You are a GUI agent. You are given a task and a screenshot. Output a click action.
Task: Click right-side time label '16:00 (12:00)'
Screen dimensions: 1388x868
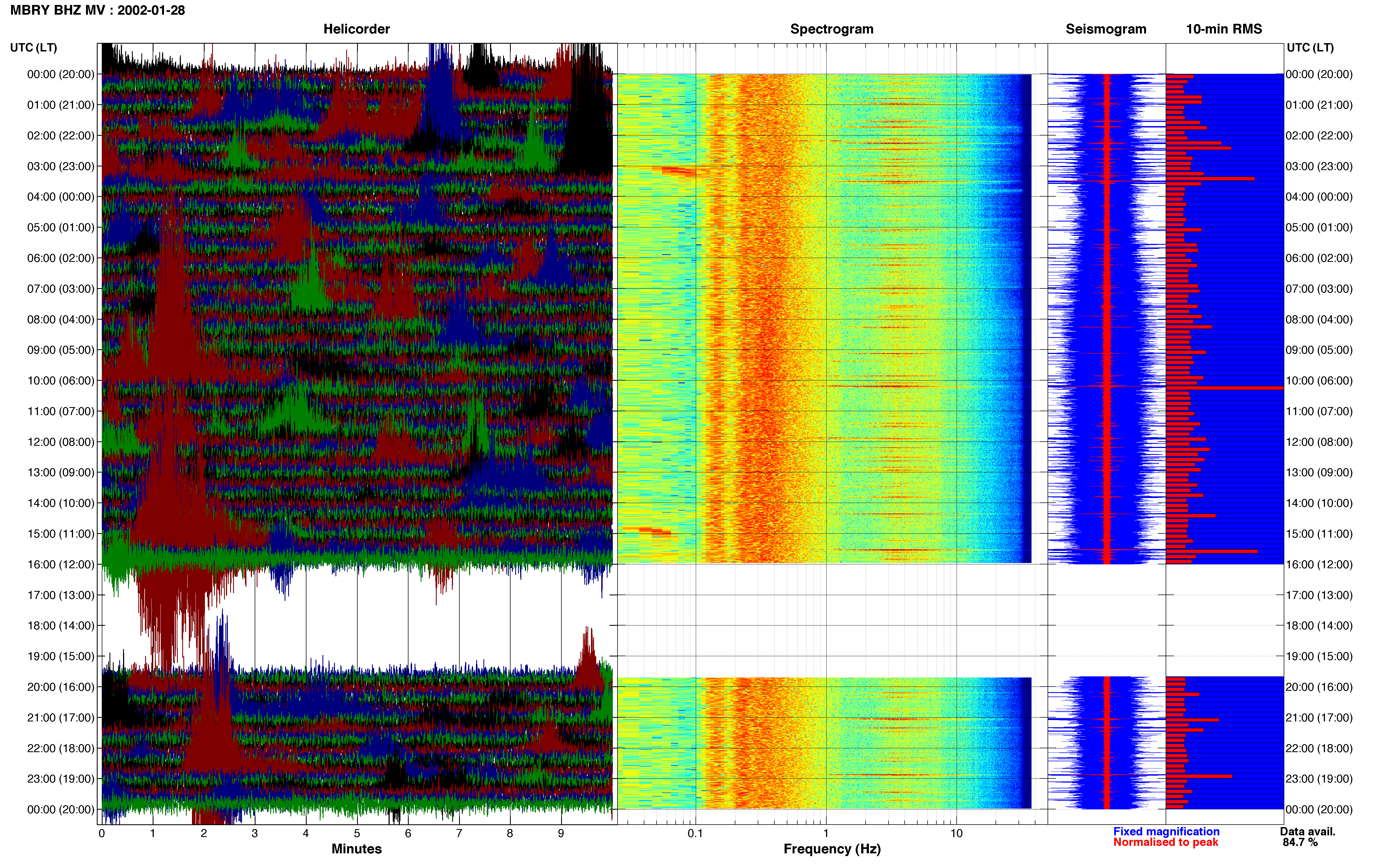pyautogui.click(x=1319, y=564)
